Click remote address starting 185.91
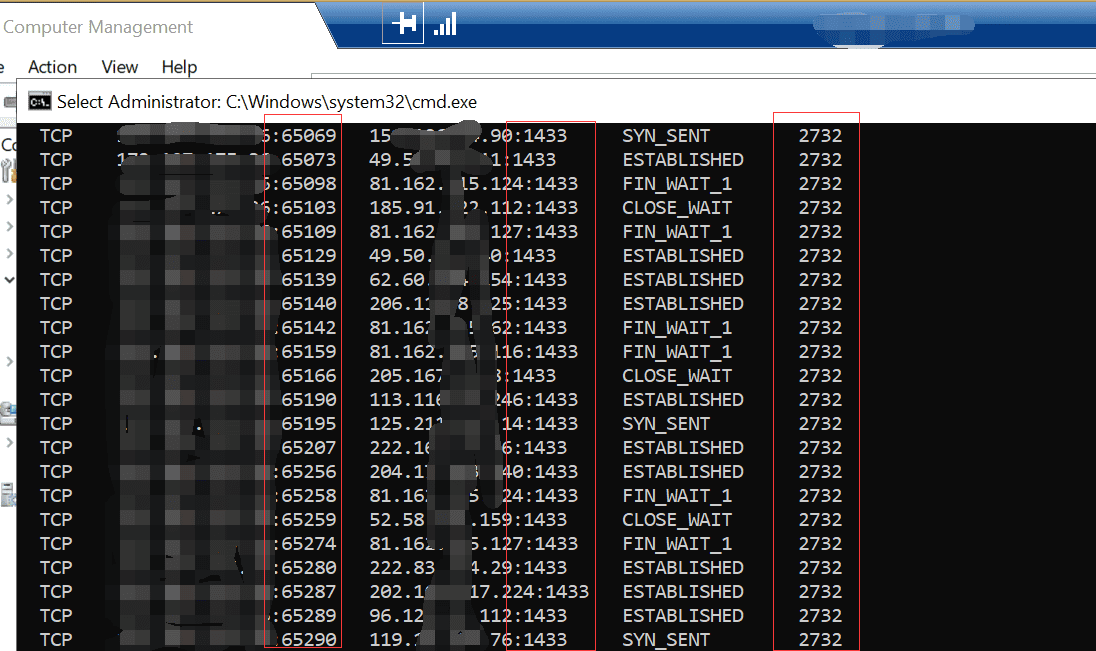 [473, 208]
